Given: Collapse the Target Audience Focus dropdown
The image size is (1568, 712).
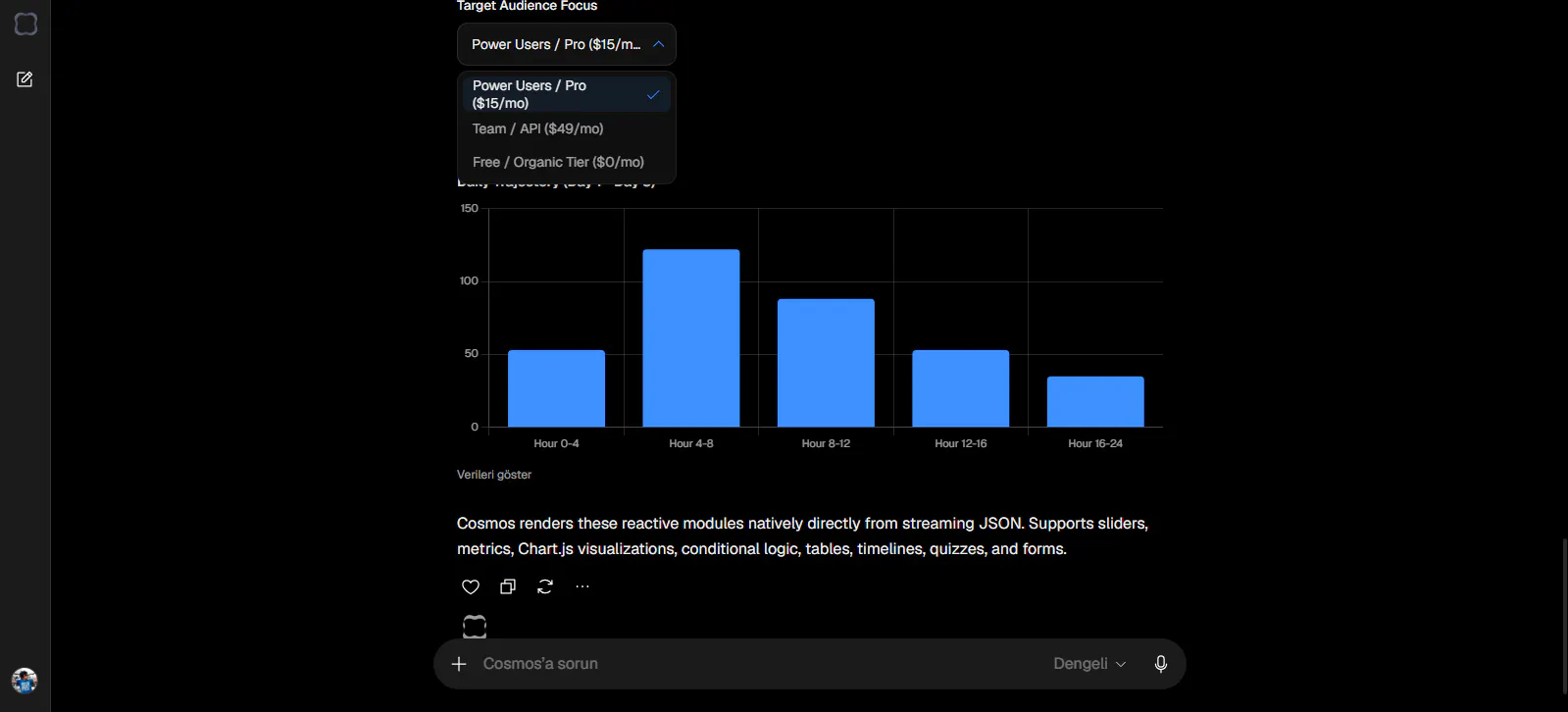Looking at the screenshot, I should click(x=567, y=44).
